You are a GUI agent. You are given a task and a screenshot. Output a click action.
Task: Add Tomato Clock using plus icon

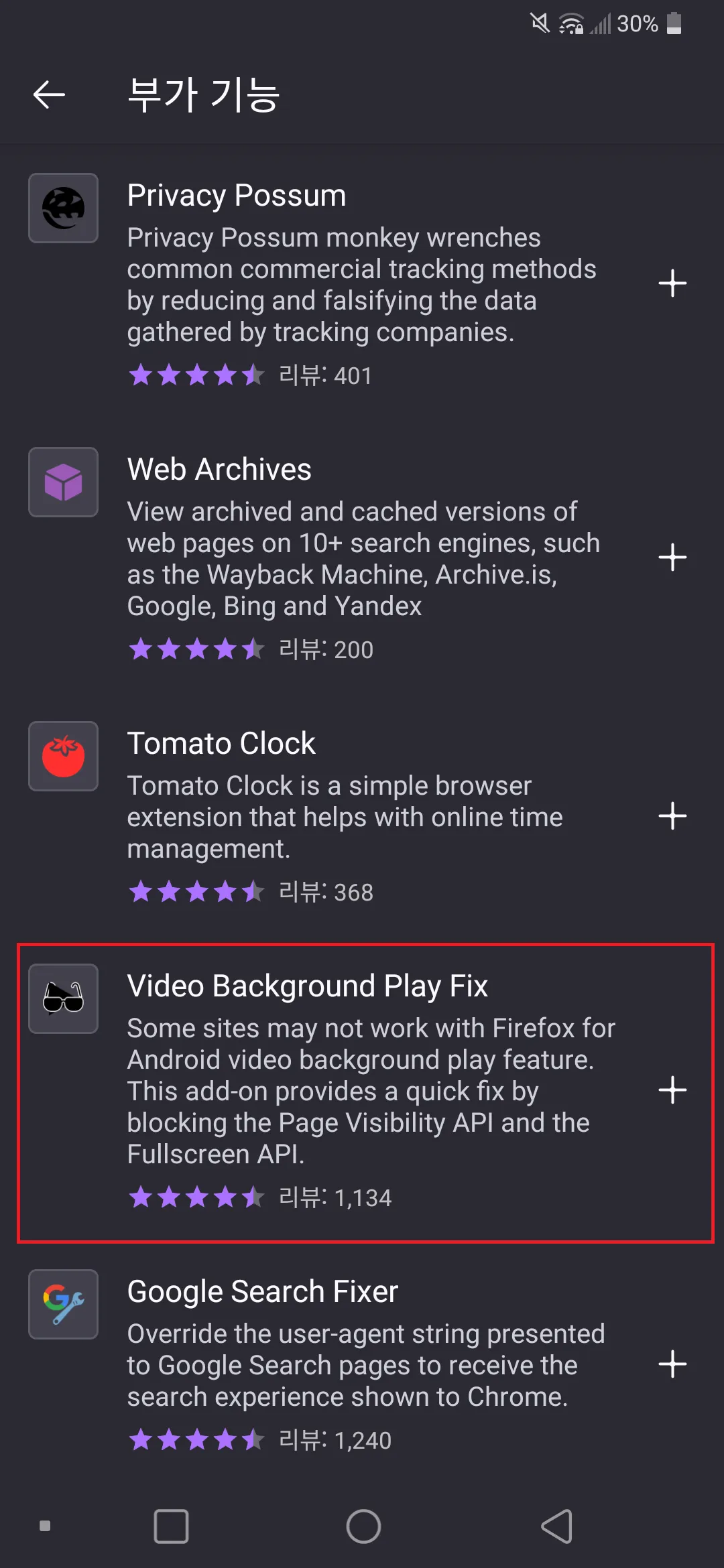tap(672, 816)
